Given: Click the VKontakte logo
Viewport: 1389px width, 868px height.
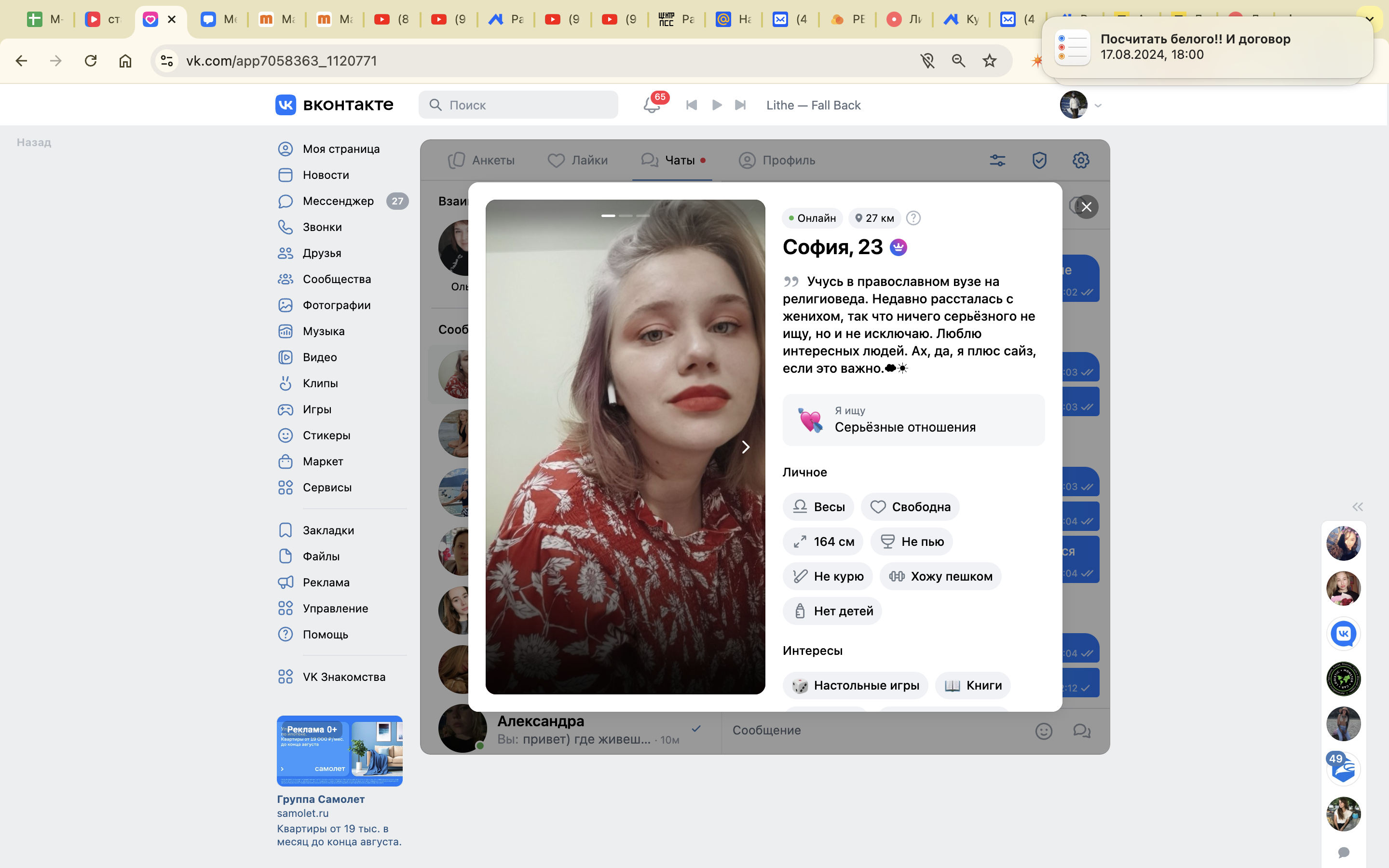Looking at the screenshot, I should (335, 105).
